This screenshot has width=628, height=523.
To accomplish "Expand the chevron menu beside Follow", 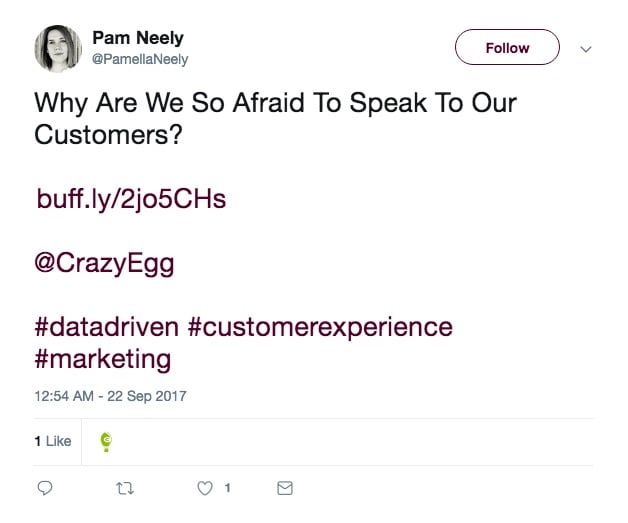I will click(x=586, y=48).
